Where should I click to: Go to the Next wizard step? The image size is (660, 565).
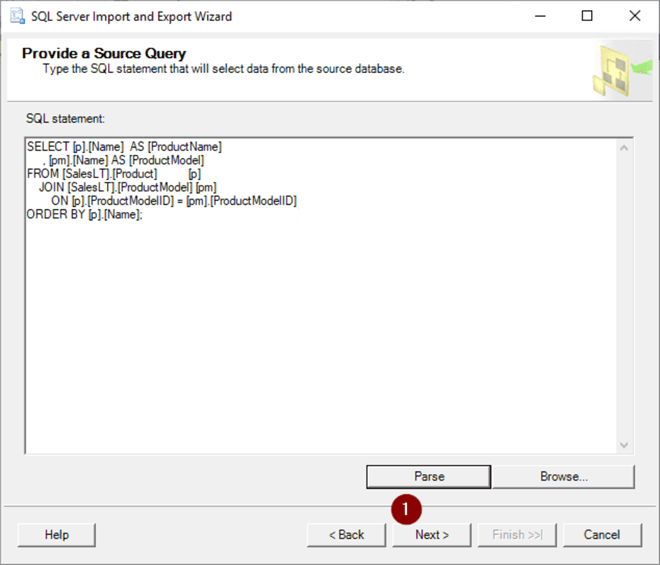click(432, 535)
